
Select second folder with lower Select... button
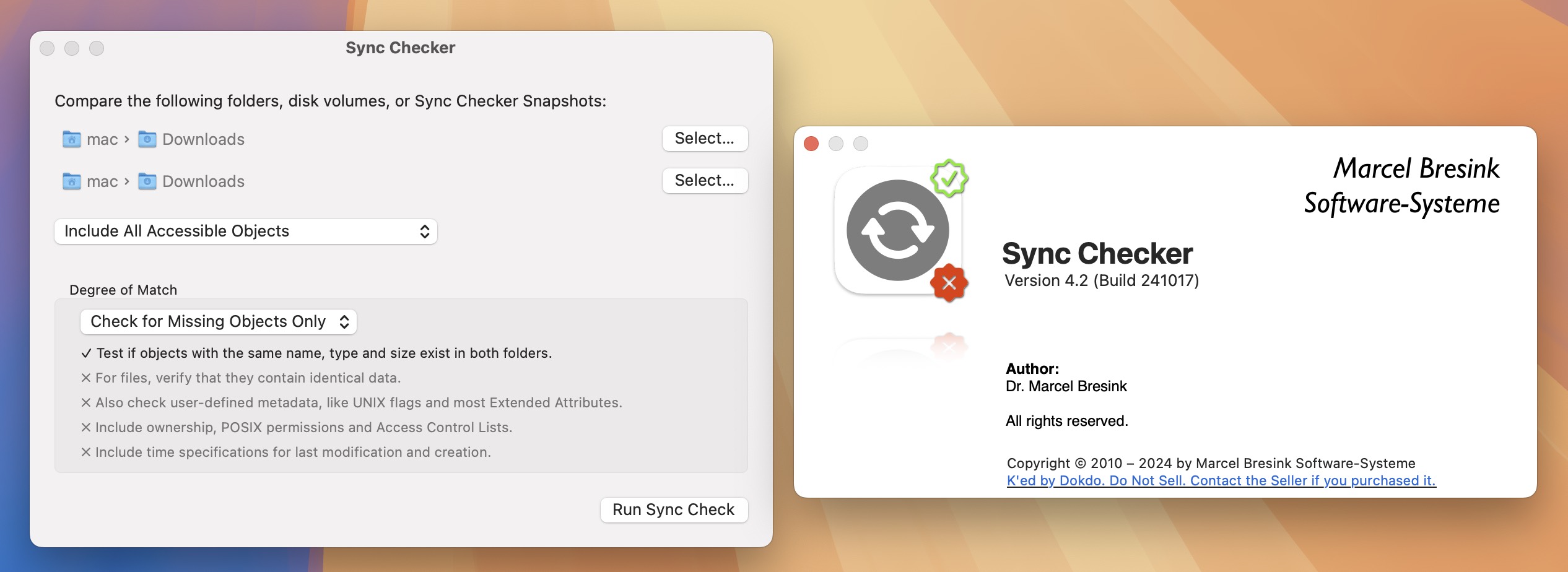705,181
